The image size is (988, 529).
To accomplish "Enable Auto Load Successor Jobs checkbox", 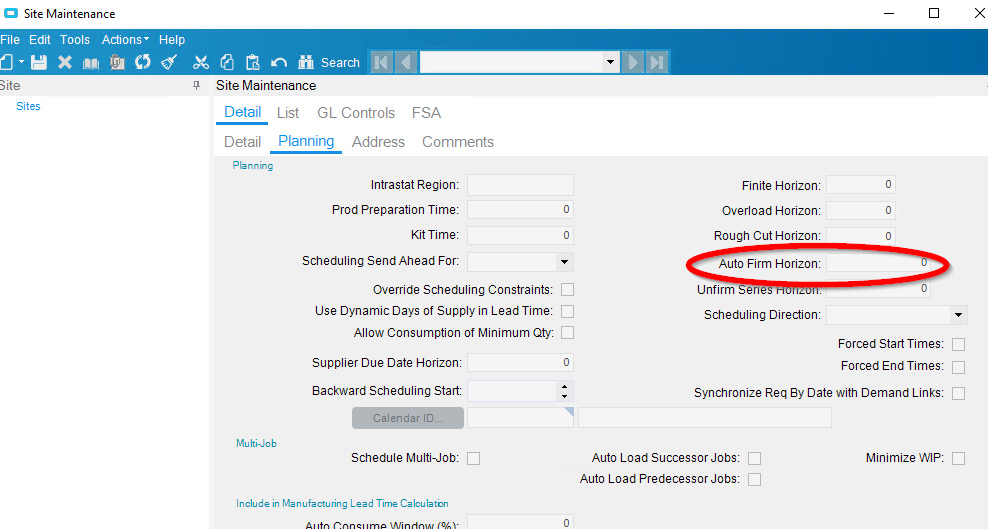I will click(x=754, y=458).
